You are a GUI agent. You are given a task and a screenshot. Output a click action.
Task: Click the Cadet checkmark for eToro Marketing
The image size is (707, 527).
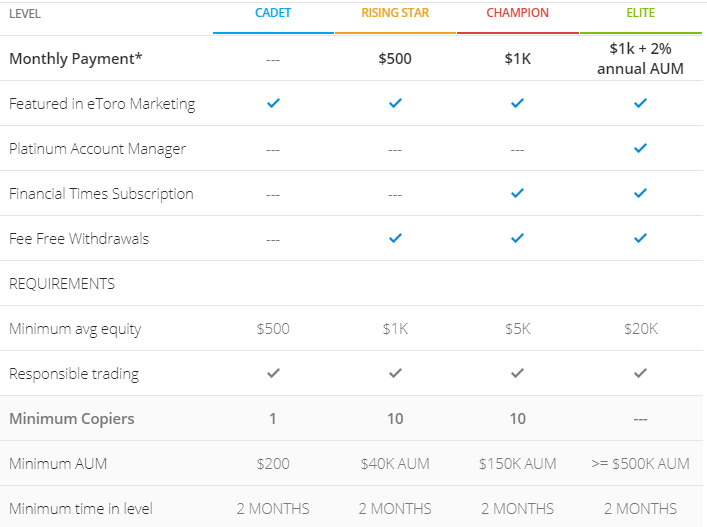(x=273, y=103)
